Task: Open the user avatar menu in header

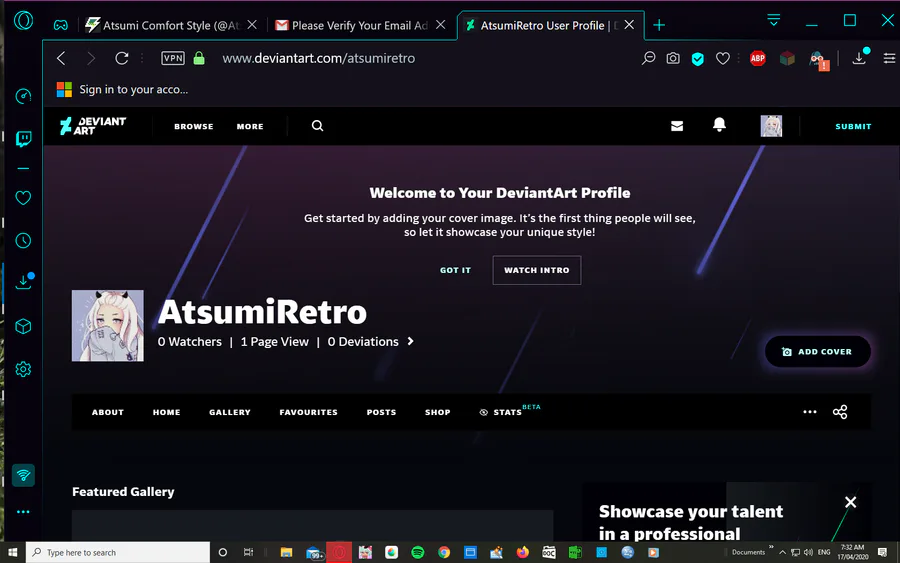Action: (771, 126)
